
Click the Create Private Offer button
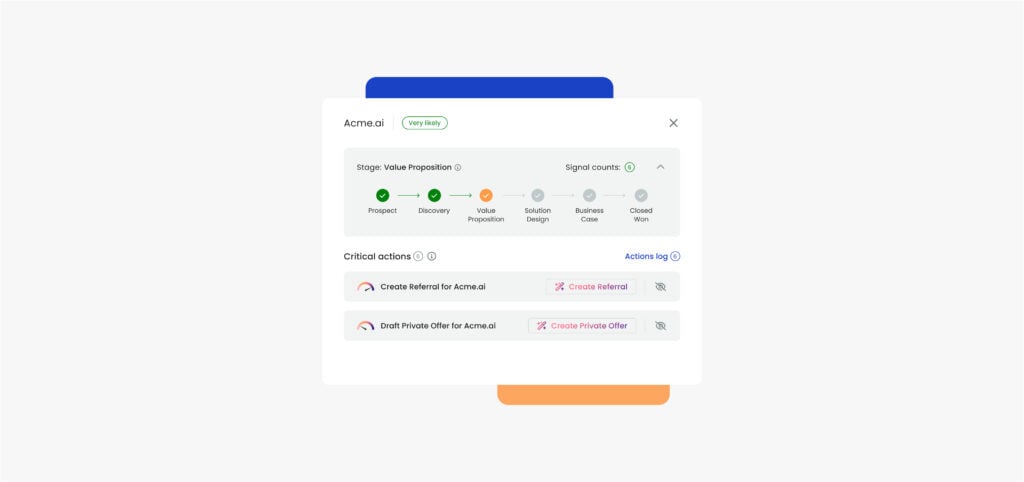point(582,326)
